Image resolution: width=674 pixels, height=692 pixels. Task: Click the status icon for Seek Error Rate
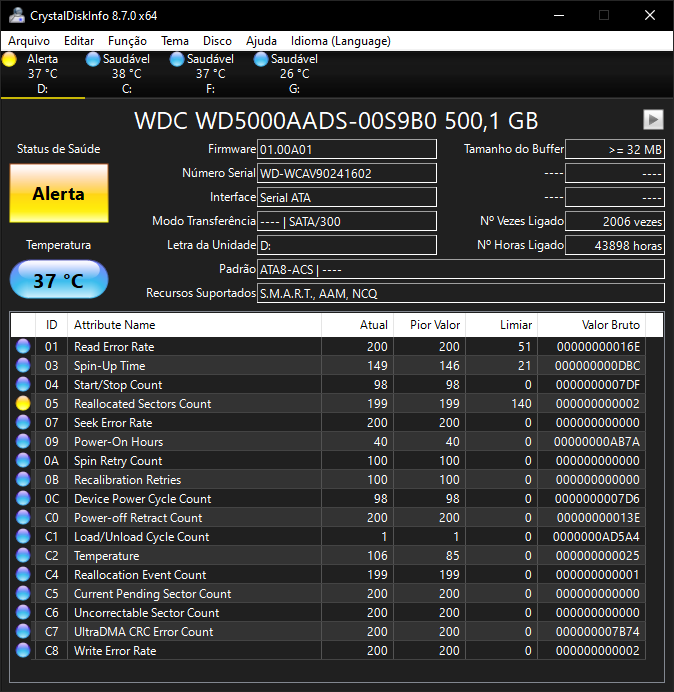point(23,422)
